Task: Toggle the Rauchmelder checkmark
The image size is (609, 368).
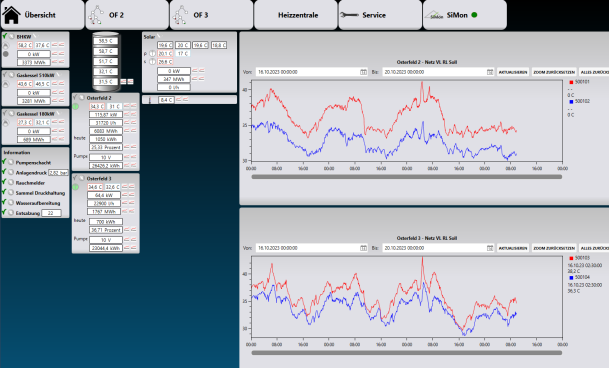Action: (4, 182)
